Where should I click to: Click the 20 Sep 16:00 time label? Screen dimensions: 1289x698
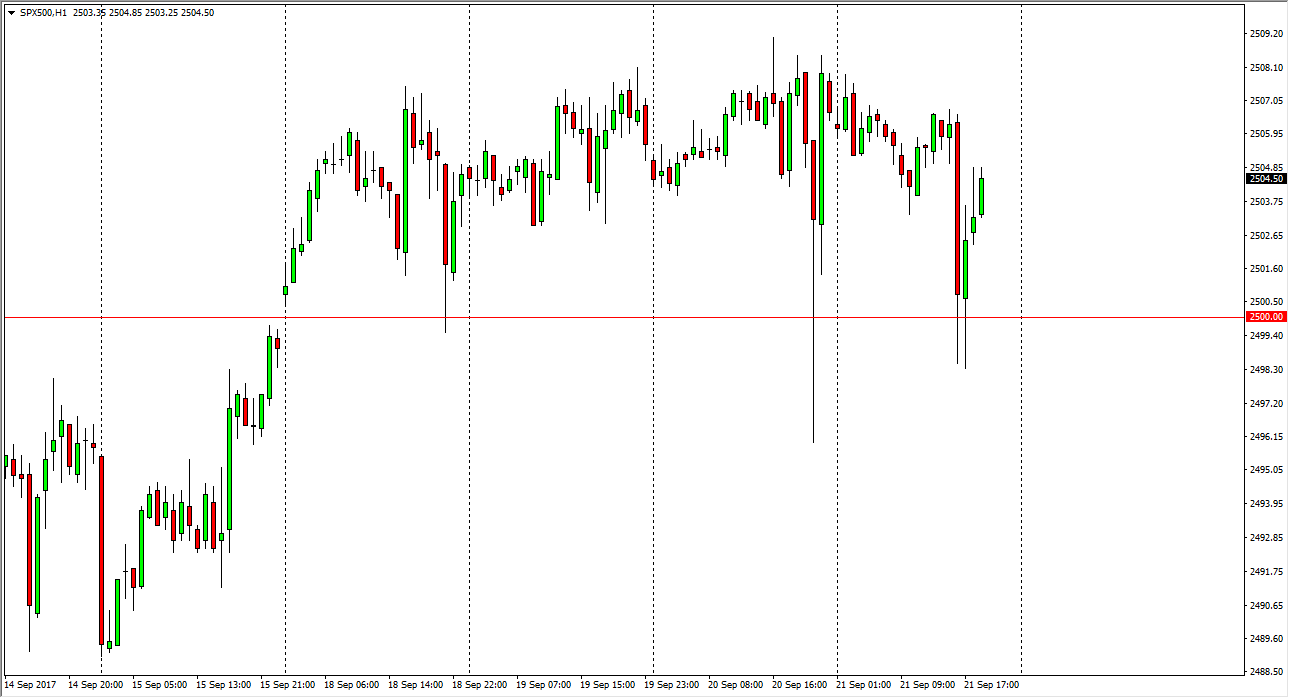tap(799, 685)
